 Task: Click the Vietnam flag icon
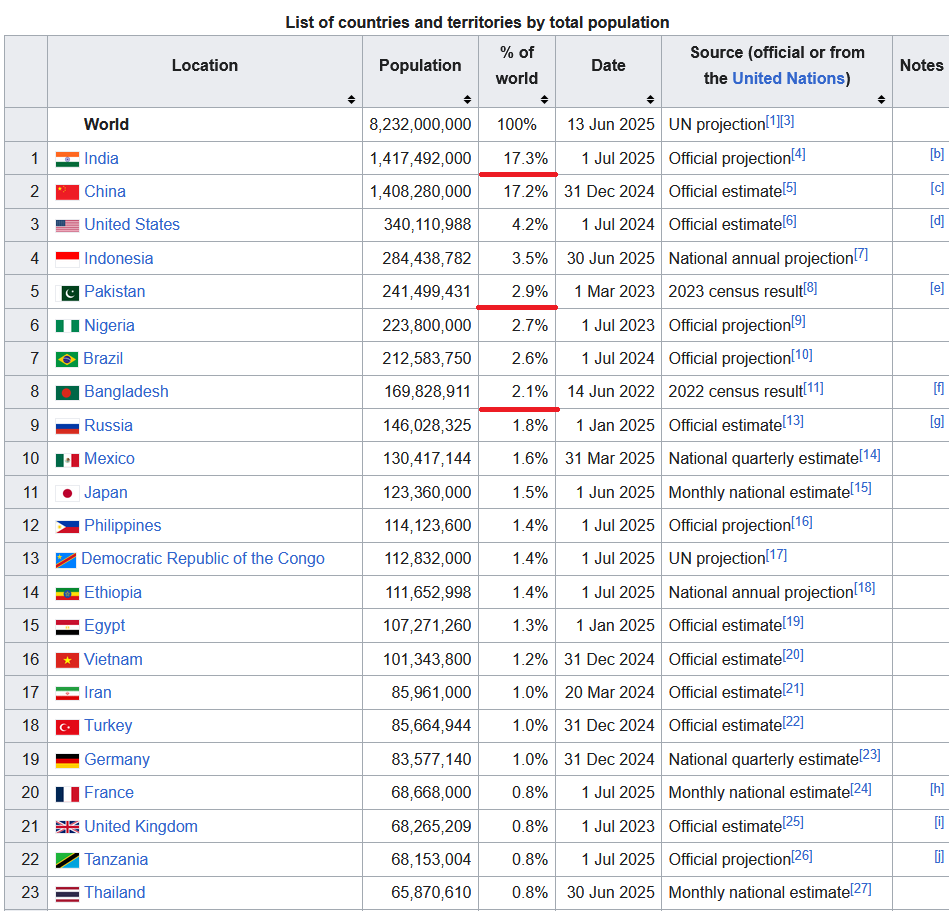click(x=67, y=660)
